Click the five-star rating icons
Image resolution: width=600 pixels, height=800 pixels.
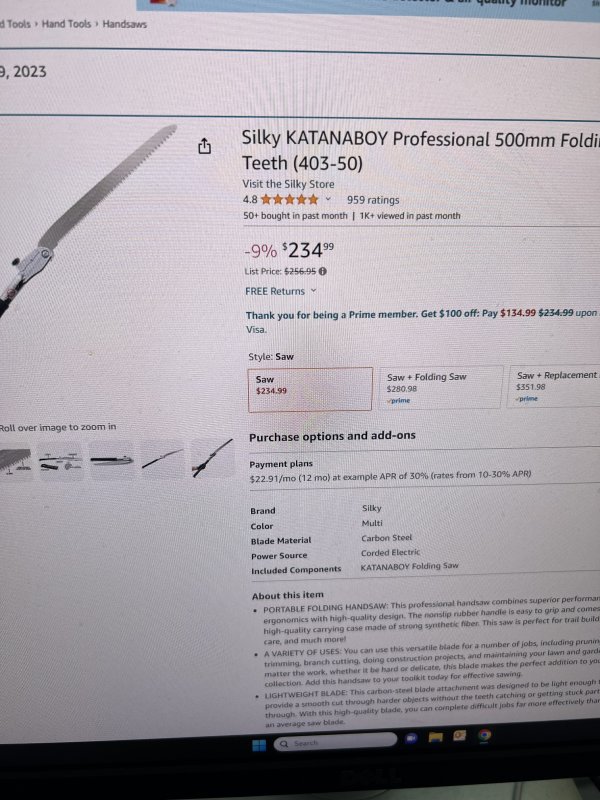click(289, 199)
